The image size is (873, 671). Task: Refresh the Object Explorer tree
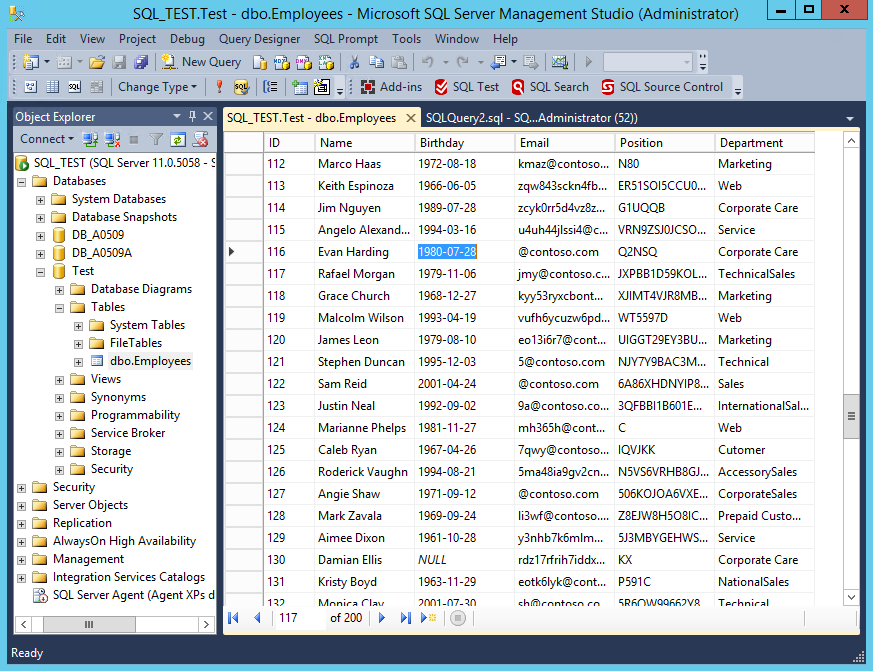click(178, 139)
